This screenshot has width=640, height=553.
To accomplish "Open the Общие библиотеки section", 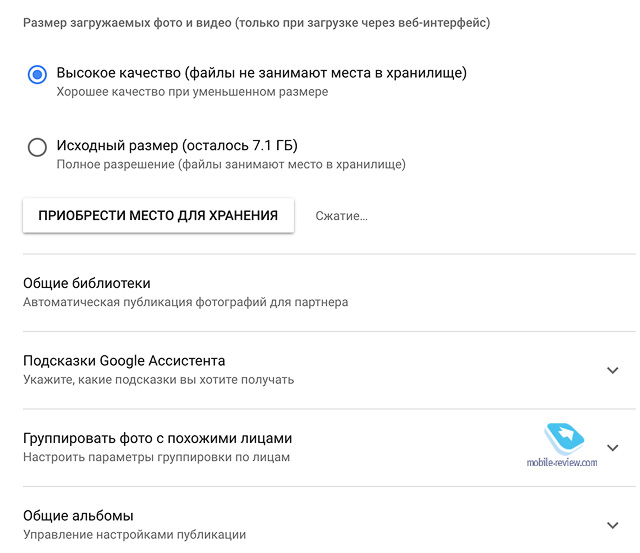I will coord(329,292).
